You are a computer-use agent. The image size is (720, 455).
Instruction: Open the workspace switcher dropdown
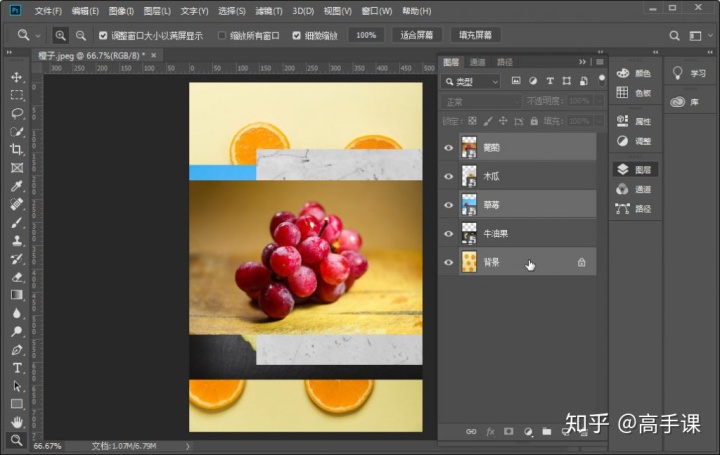pyautogui.click(x=699, y=35)
